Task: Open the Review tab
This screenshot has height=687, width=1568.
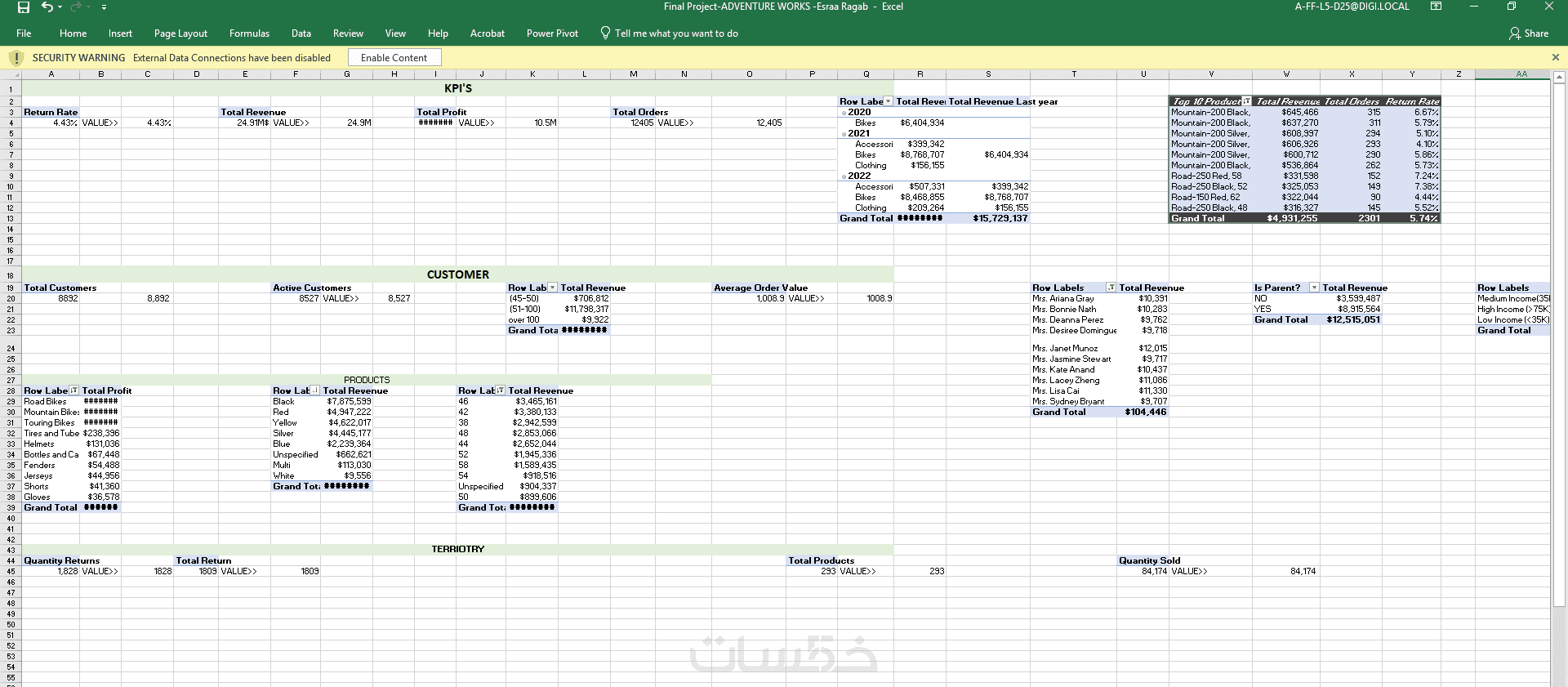Action: [348, 33]
